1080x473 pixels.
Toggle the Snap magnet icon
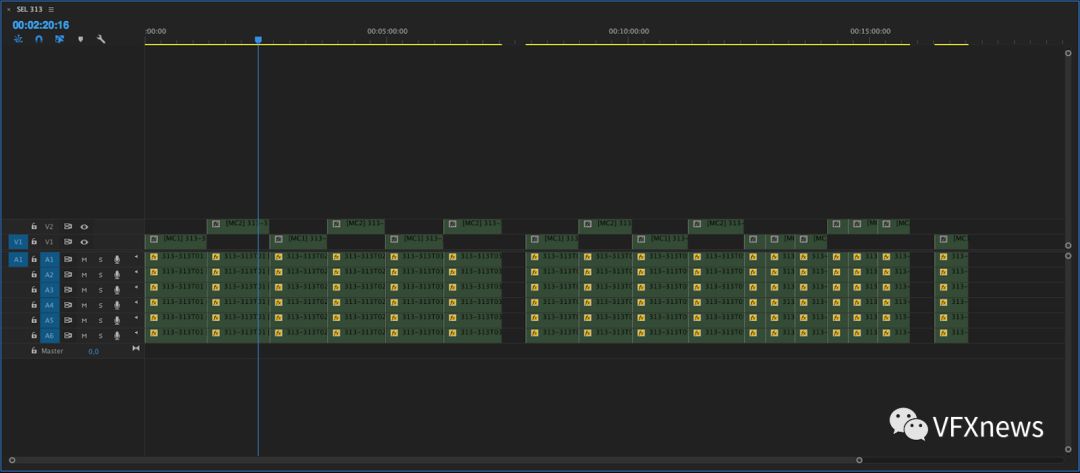point(38,39)
